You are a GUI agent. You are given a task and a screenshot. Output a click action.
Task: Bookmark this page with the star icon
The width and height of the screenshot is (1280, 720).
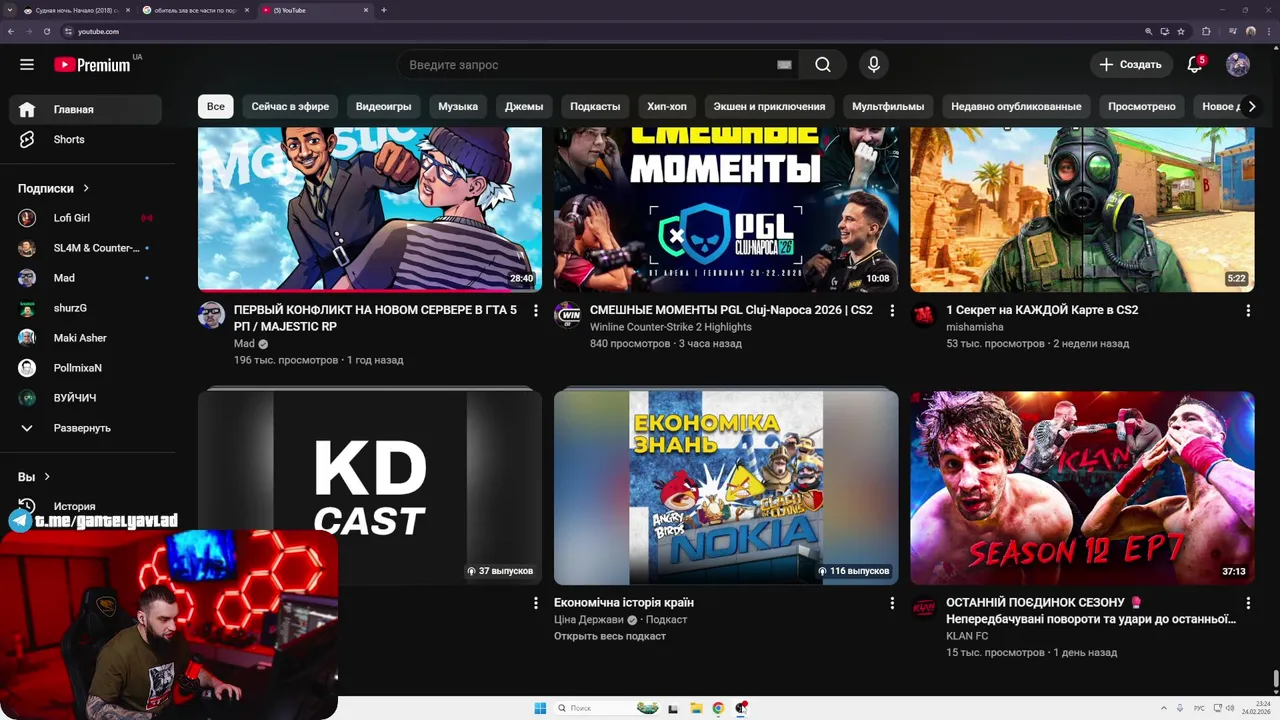click(1181, 31)
